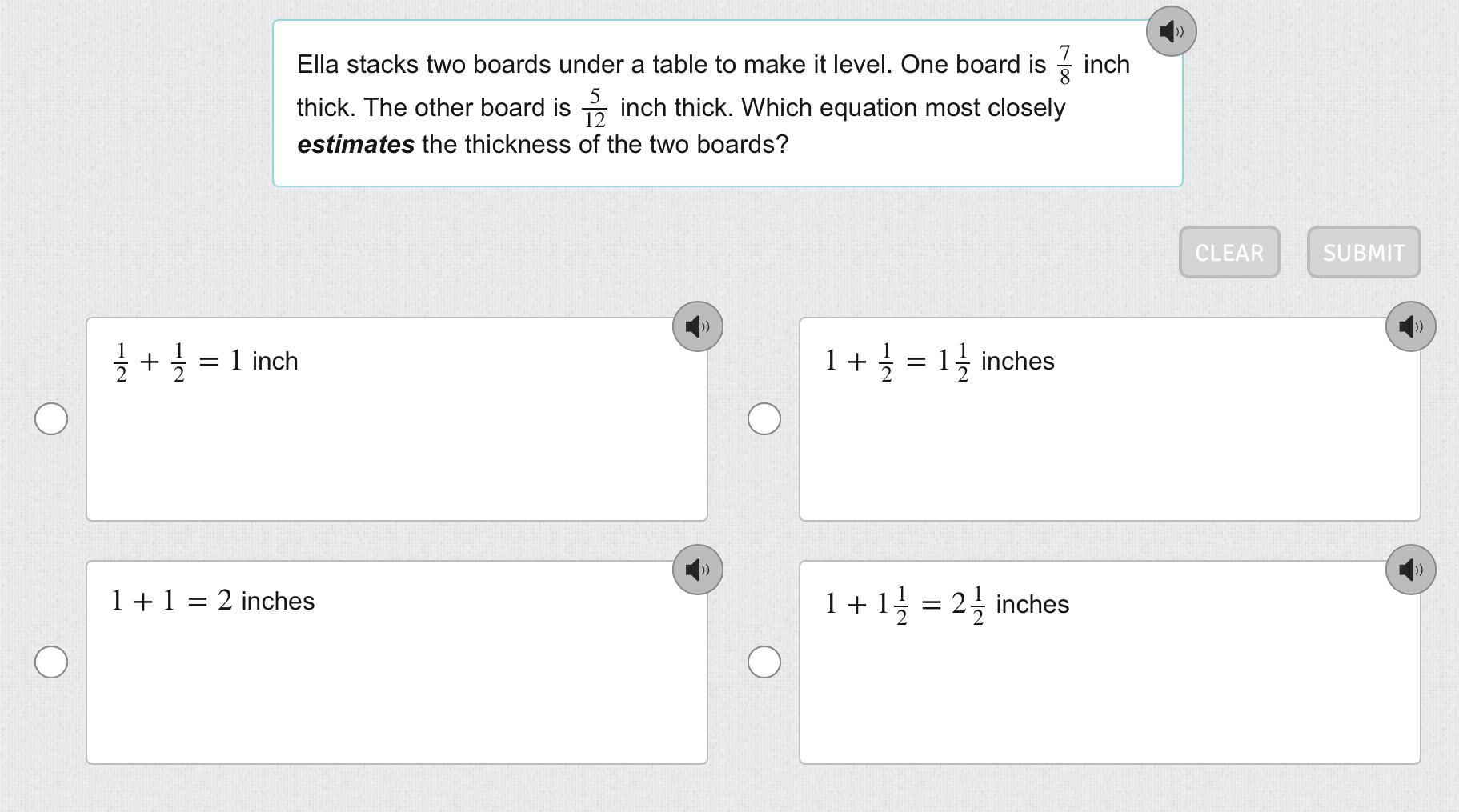
Task: Pick radio button for '1 + 1 1/2 = 2 1/2 inches'
Action: click(764, 662)
